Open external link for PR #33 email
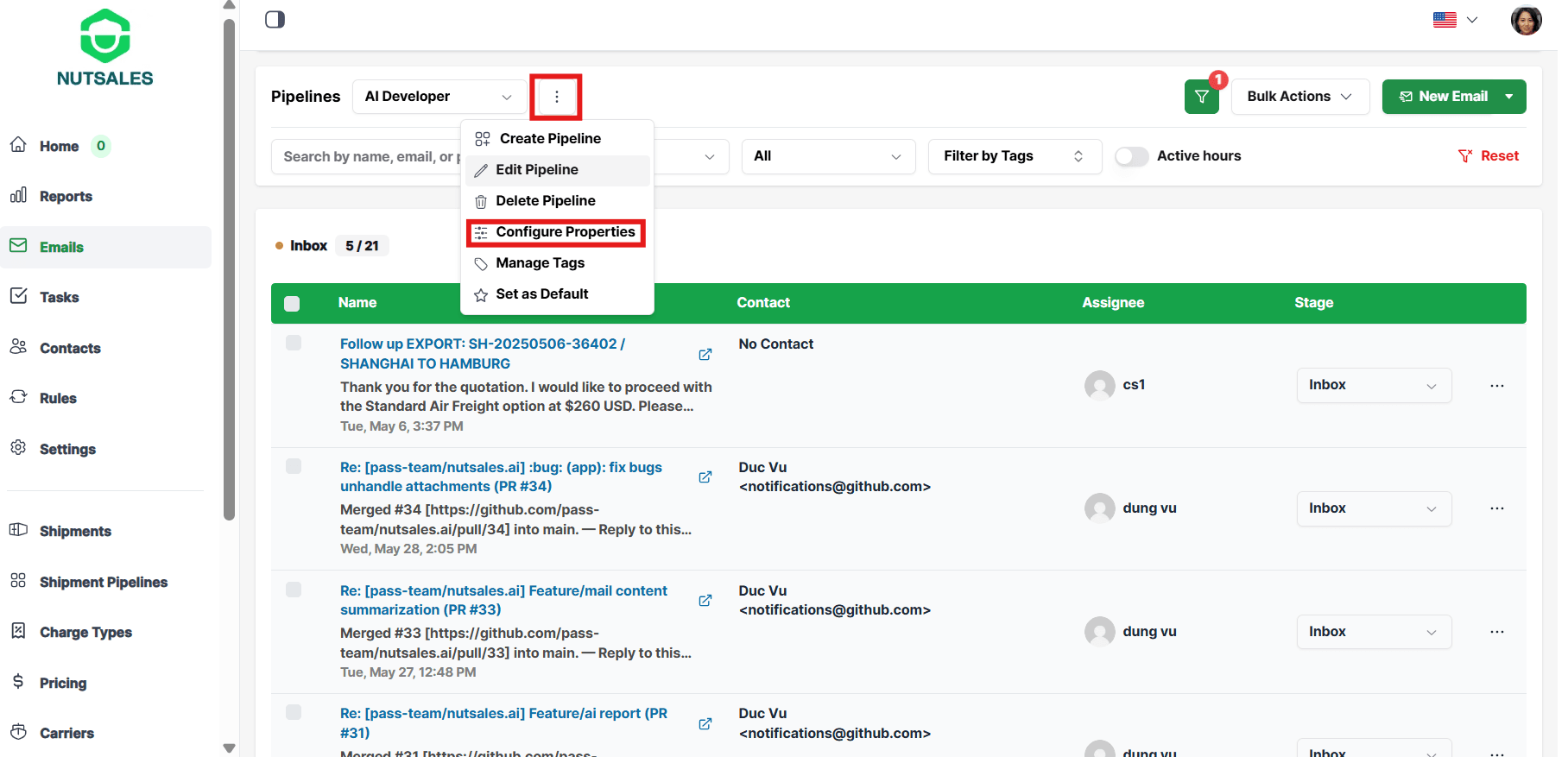This screenshot has height=757, width=1568. click(705, 600)
